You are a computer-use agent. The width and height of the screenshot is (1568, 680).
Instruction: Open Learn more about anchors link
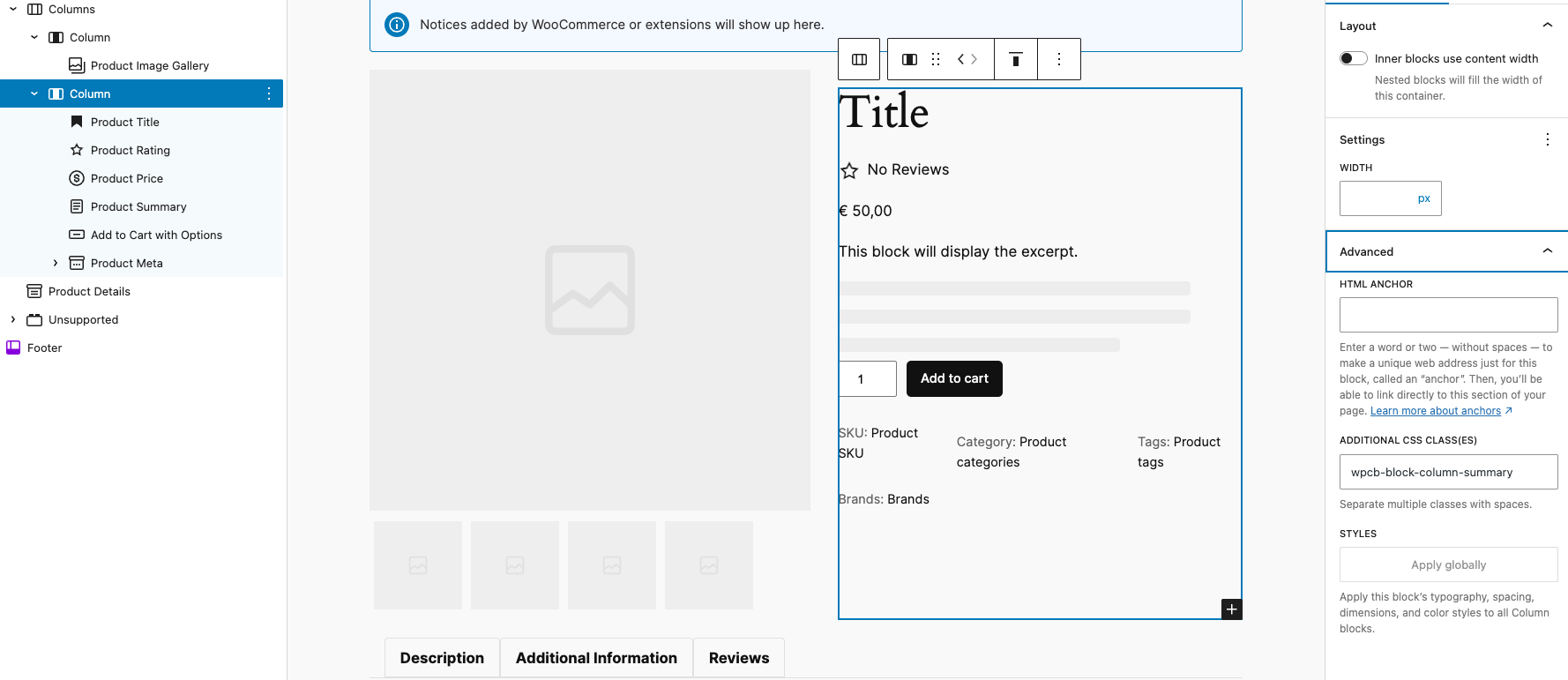click(x=1435, y=411)
